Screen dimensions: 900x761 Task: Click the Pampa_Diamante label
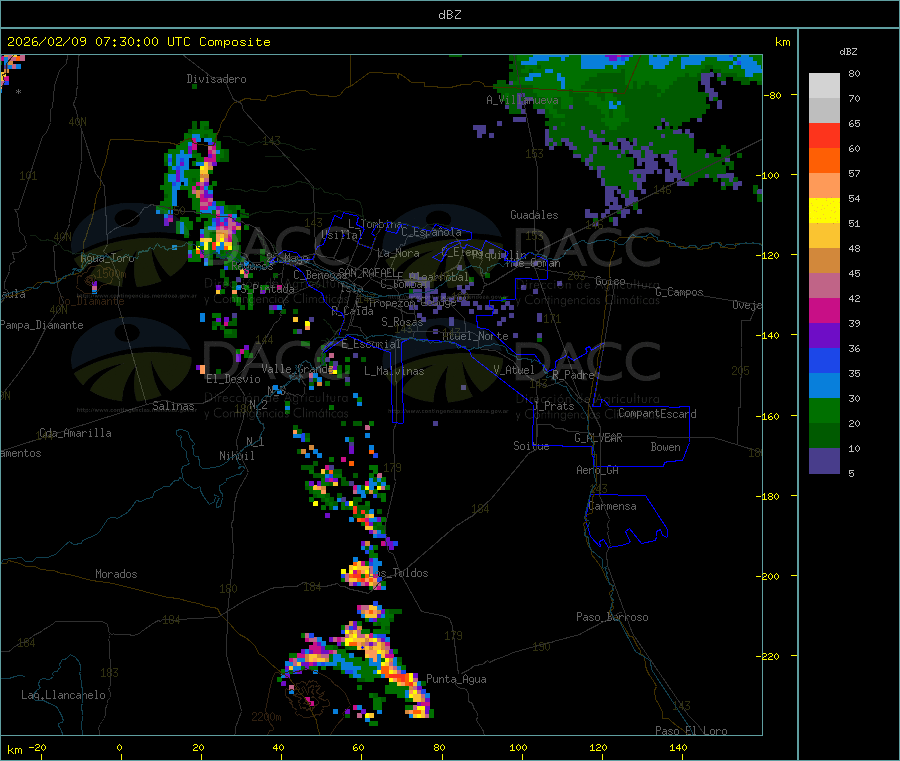tap(42, 325)
